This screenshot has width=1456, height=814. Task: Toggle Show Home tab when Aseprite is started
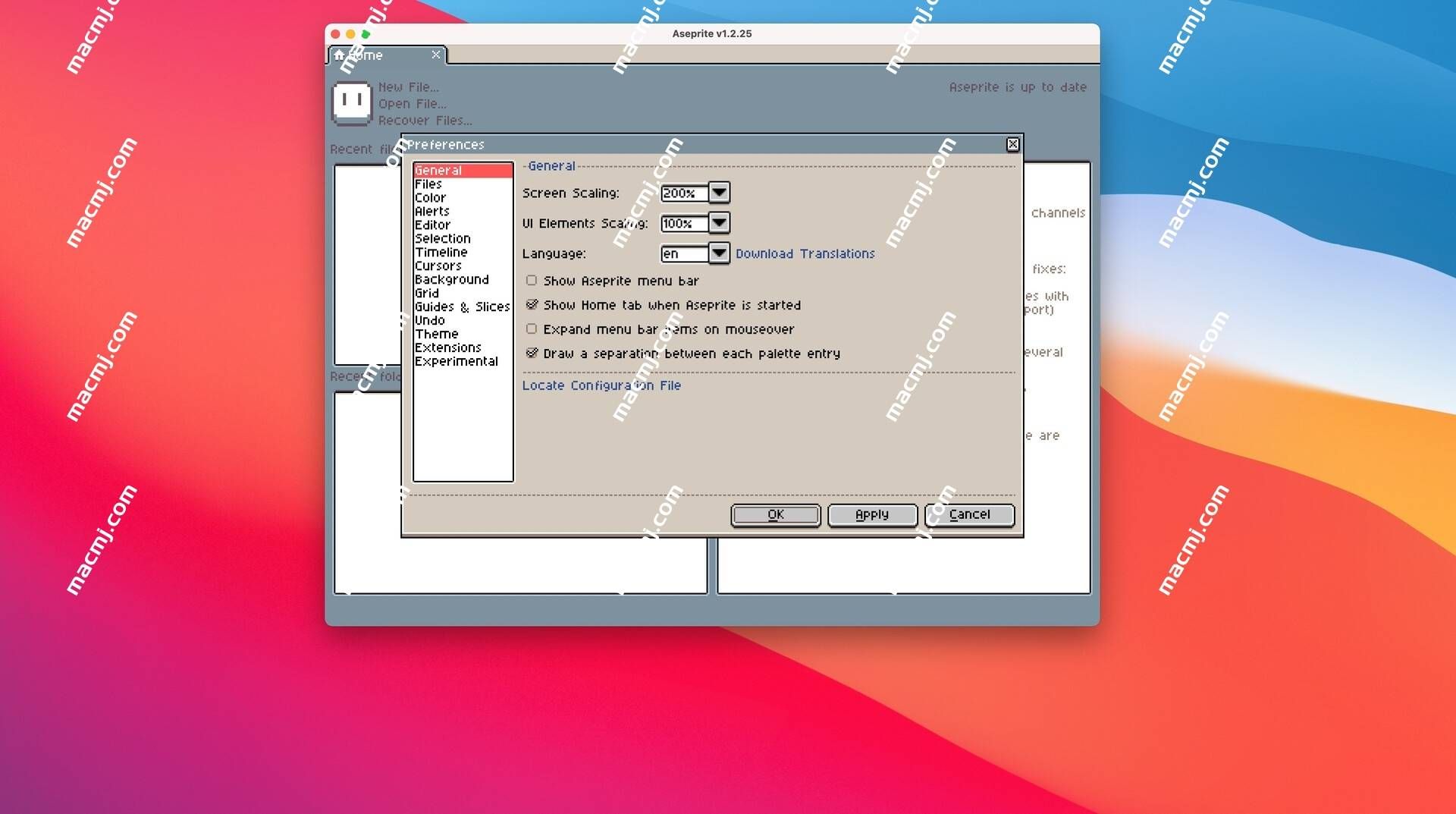pos(532,305)
